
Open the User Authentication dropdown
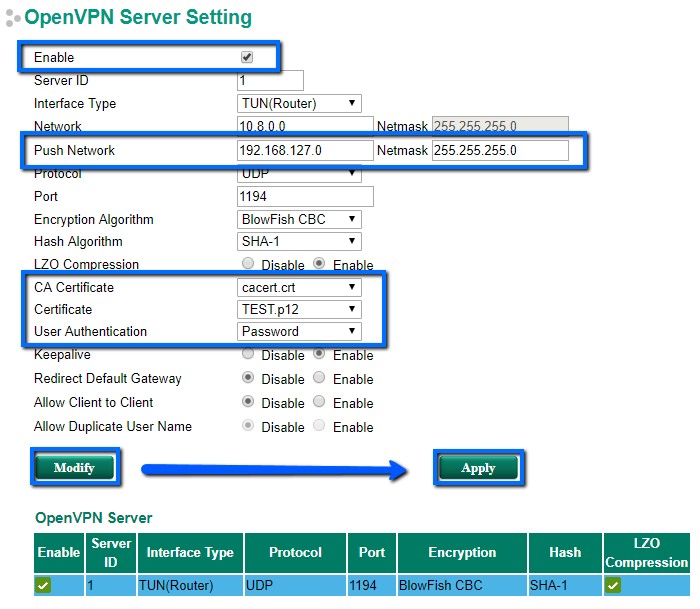coord(299,332)
